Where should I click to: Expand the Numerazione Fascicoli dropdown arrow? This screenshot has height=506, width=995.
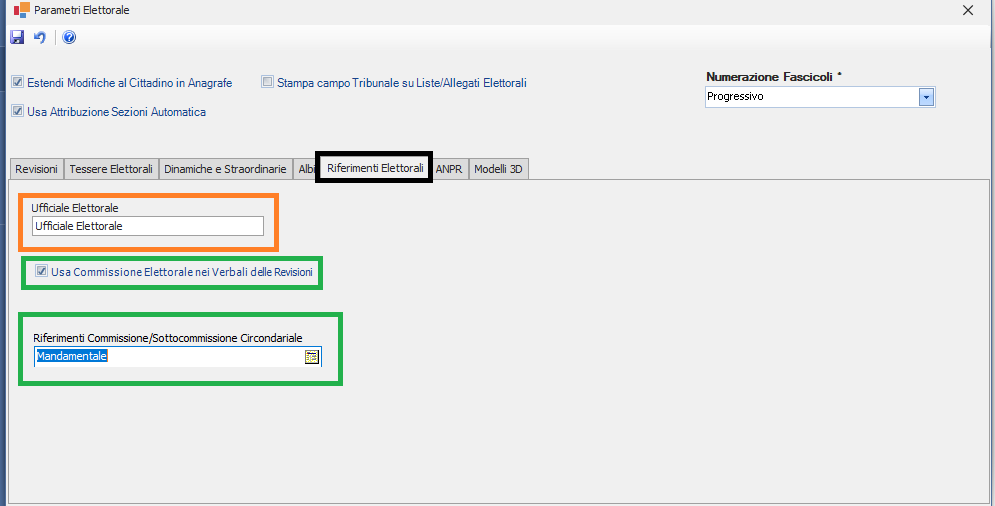pos(926,97)
